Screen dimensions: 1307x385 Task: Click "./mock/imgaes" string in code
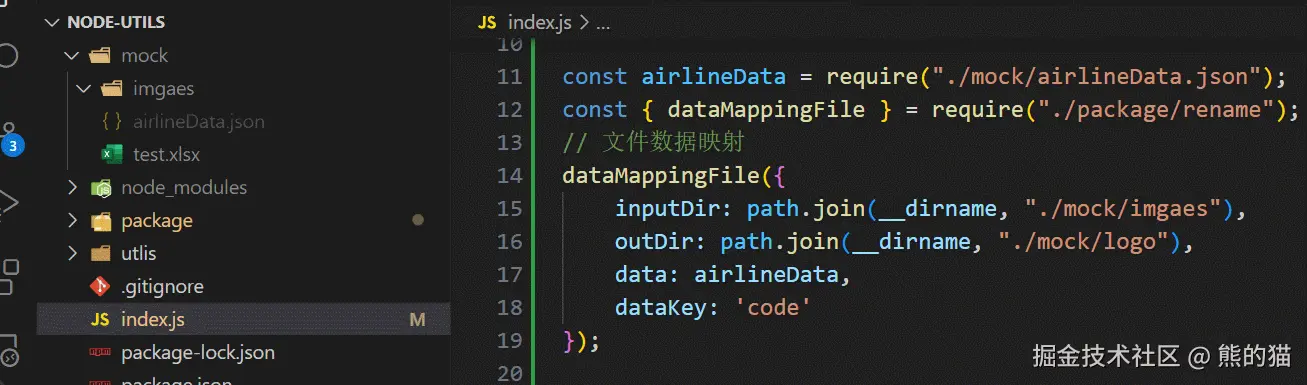pyautogui.click(x=1125, y=209)
